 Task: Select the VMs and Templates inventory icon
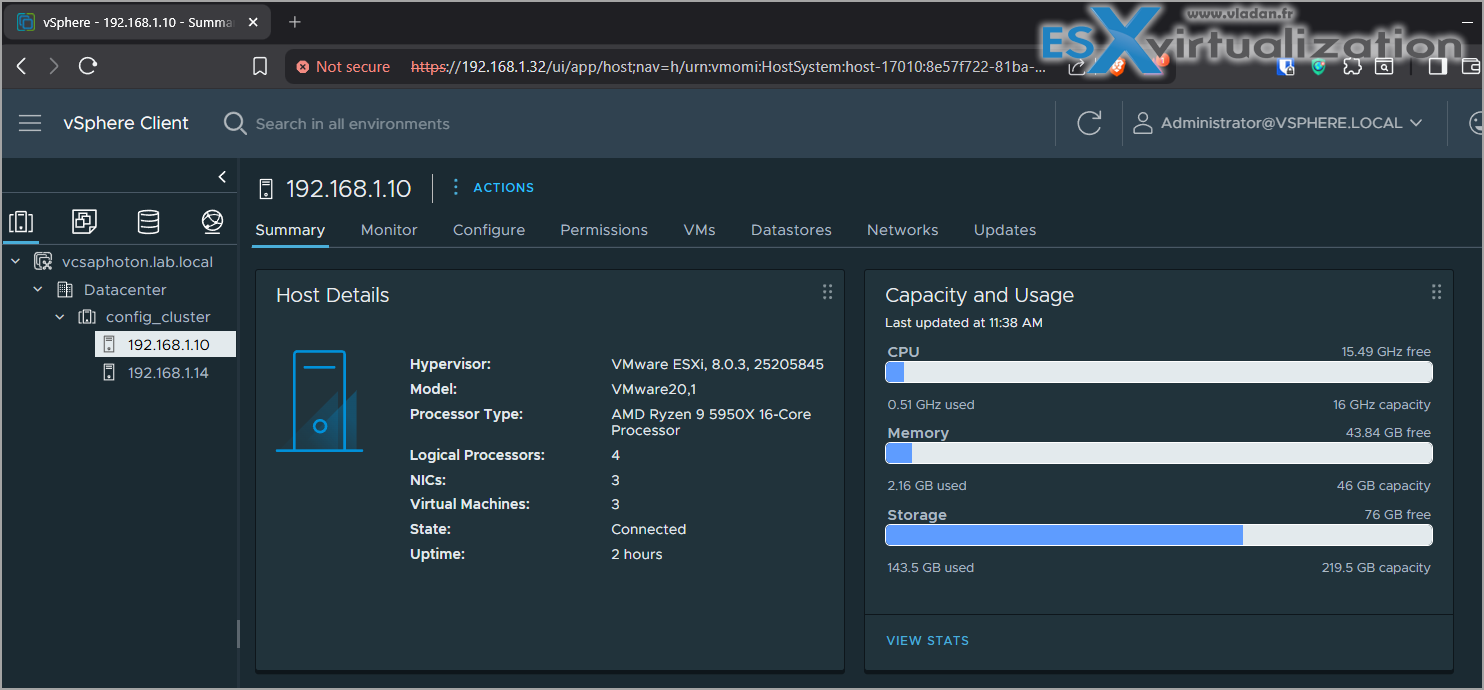84,222
